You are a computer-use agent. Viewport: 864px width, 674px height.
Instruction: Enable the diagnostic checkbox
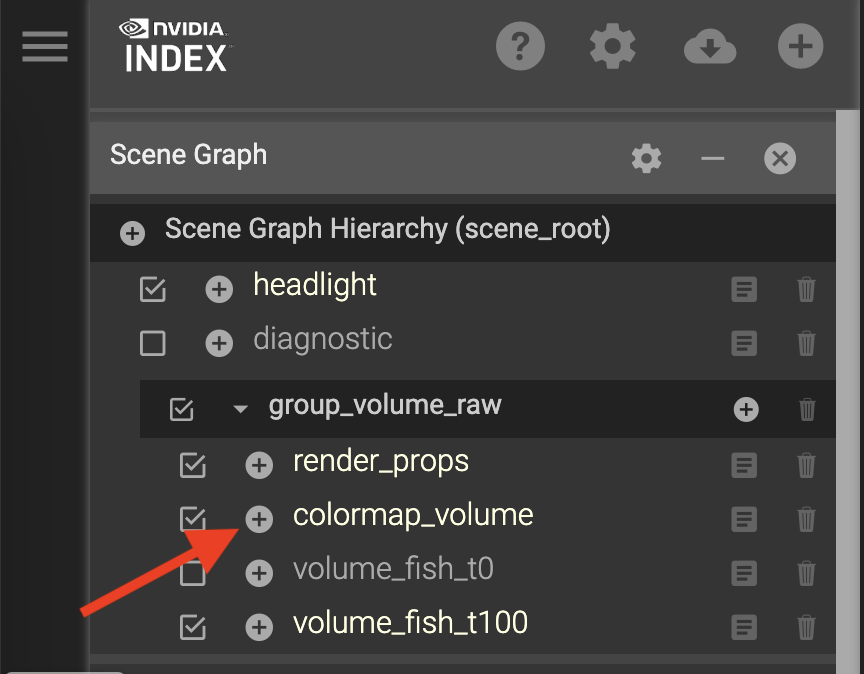(x=153, y=344)
